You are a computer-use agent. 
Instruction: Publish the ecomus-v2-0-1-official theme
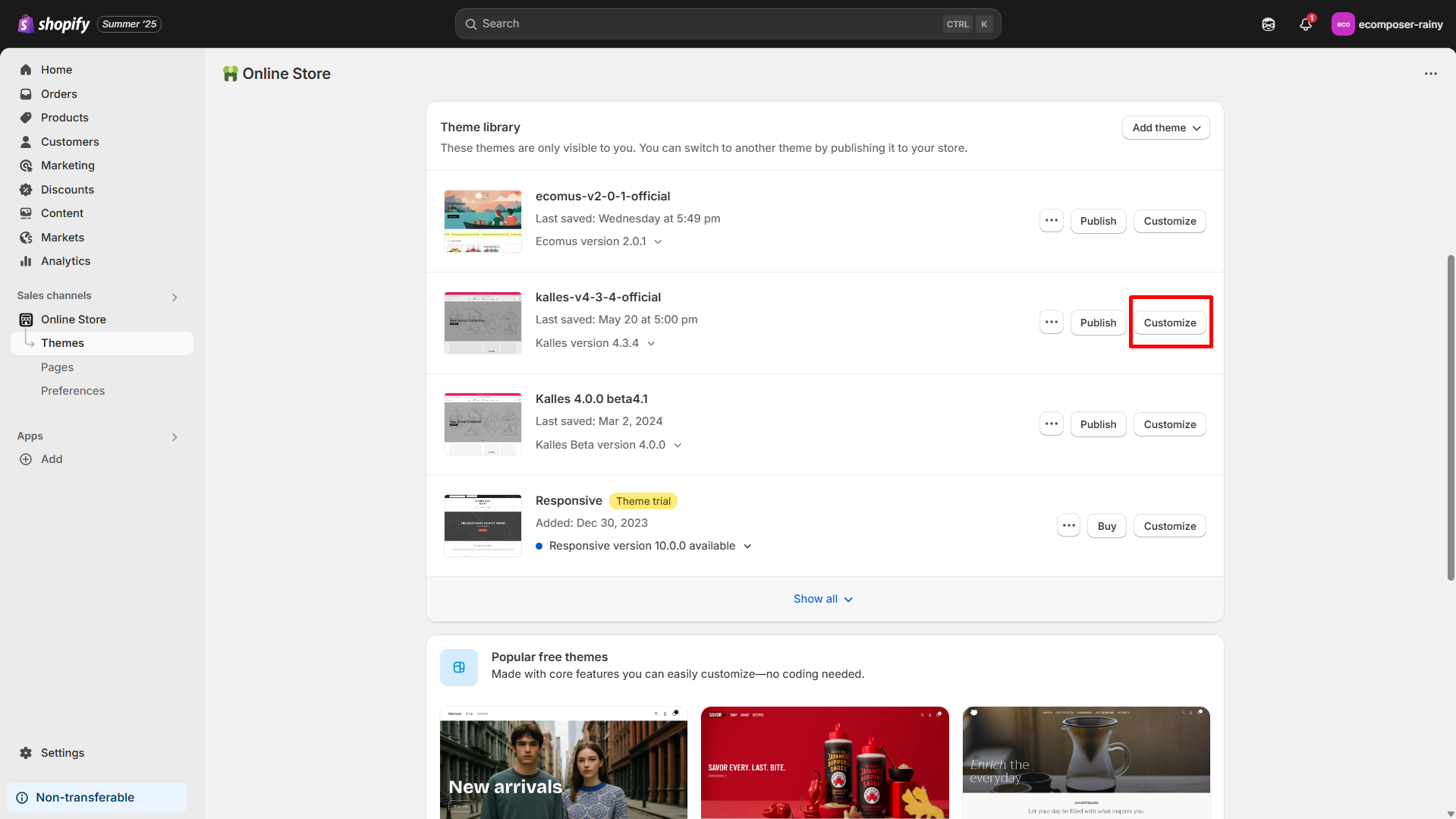point(1098,221)
